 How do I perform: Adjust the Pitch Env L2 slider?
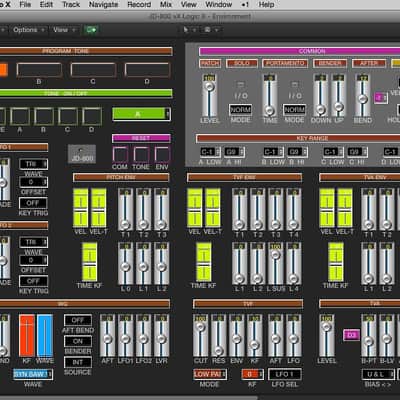click(x=161, y=263)
